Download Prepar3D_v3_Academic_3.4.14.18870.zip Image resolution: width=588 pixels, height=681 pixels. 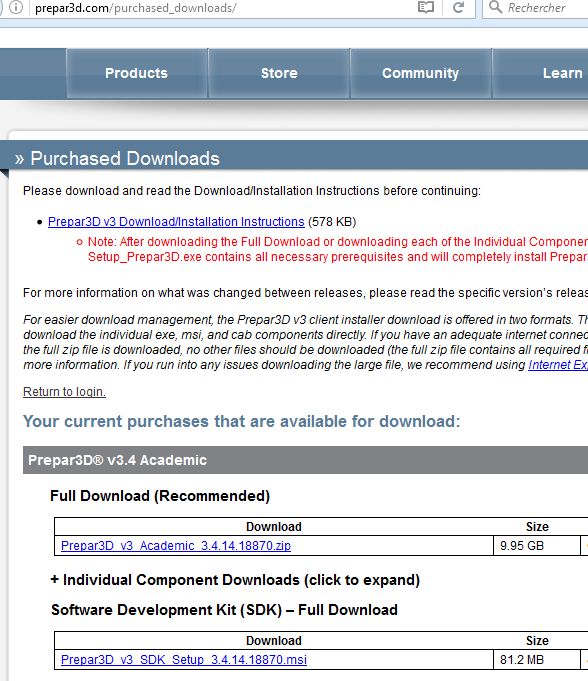176,545
